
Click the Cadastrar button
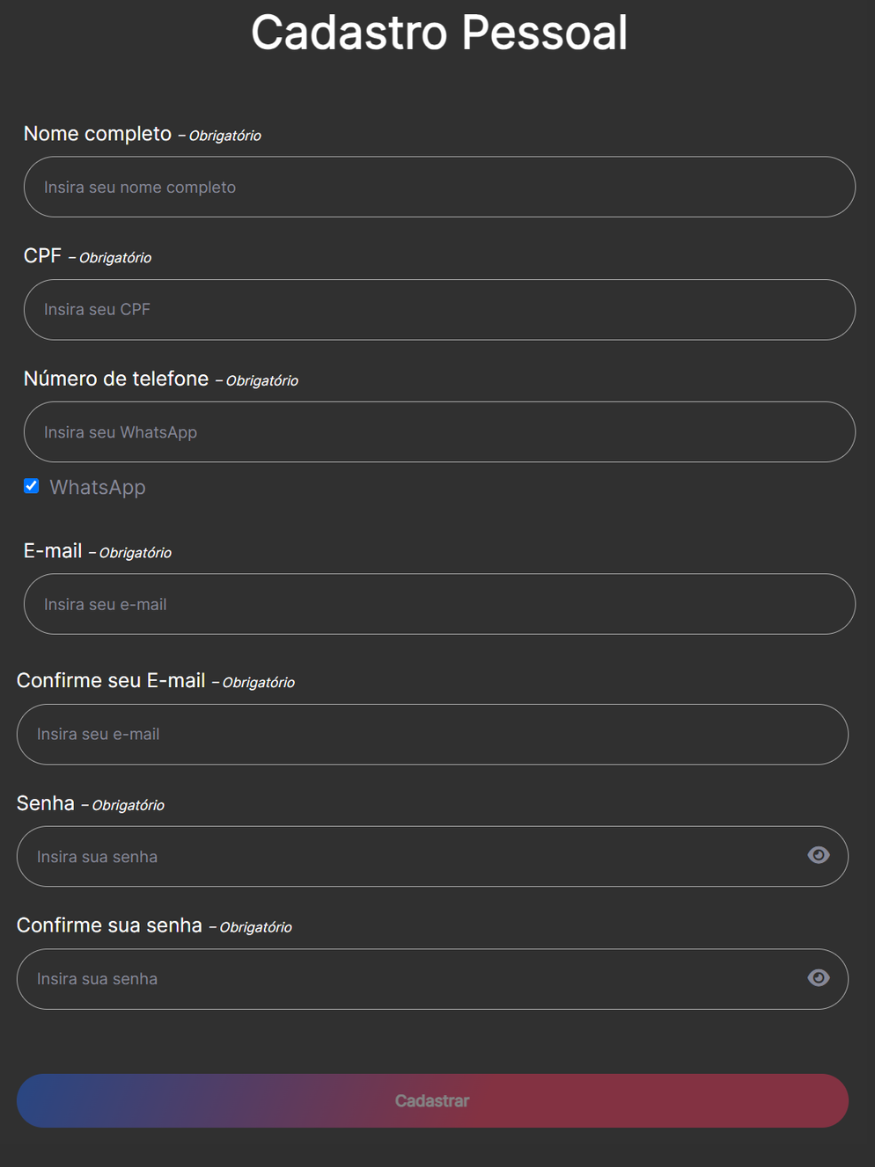point(432,1100)
